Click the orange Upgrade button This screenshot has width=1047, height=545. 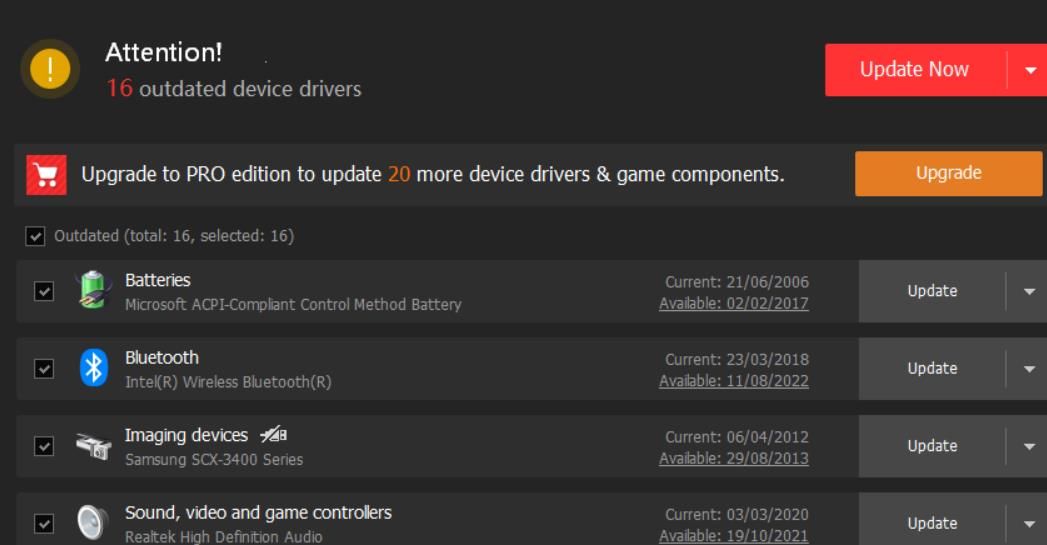948,173
